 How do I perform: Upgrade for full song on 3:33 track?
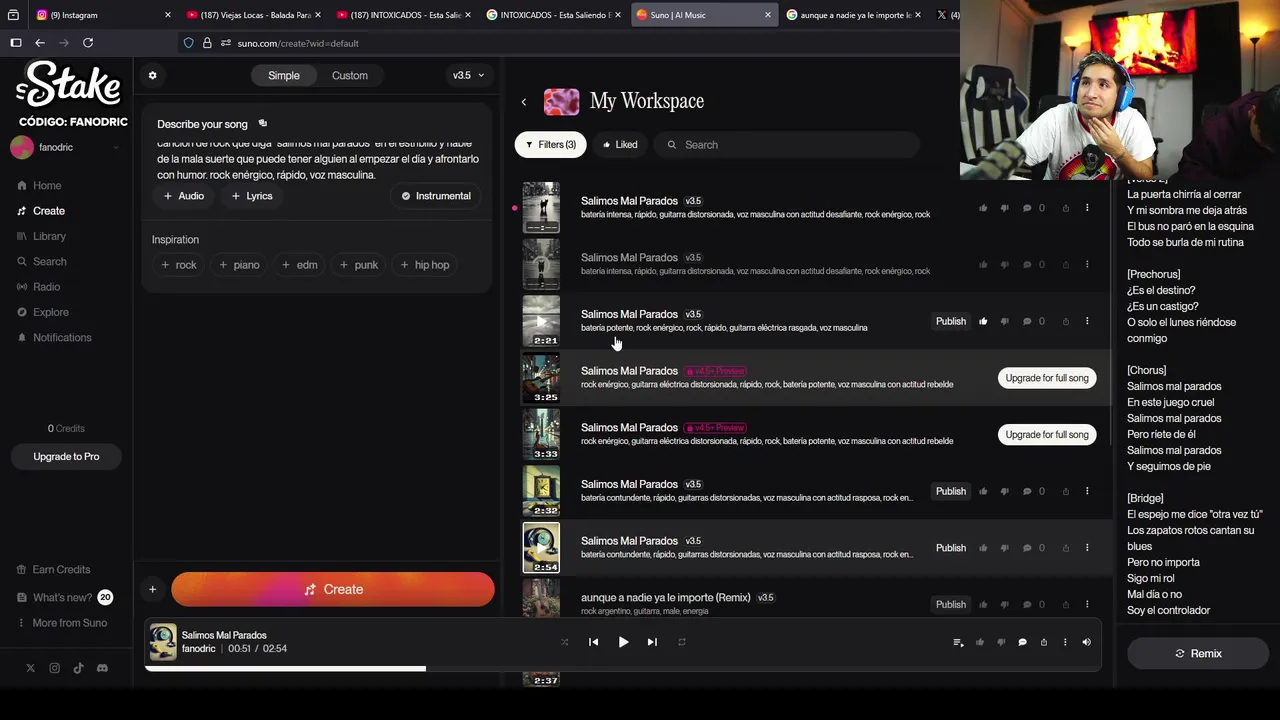click(1047, 434)
